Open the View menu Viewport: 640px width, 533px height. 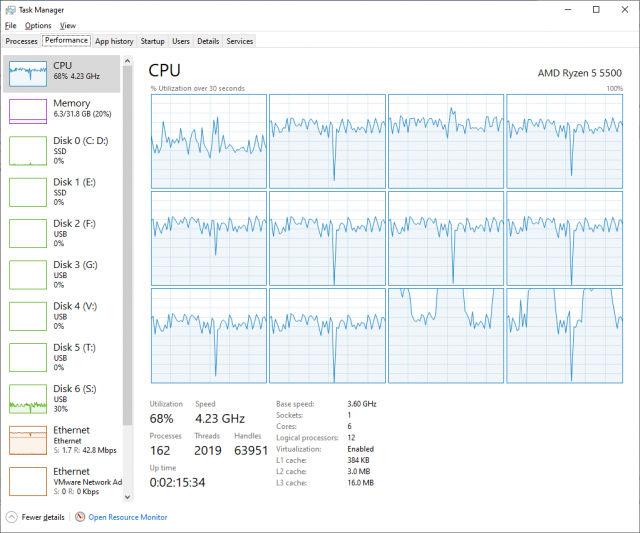coord(68,25)
